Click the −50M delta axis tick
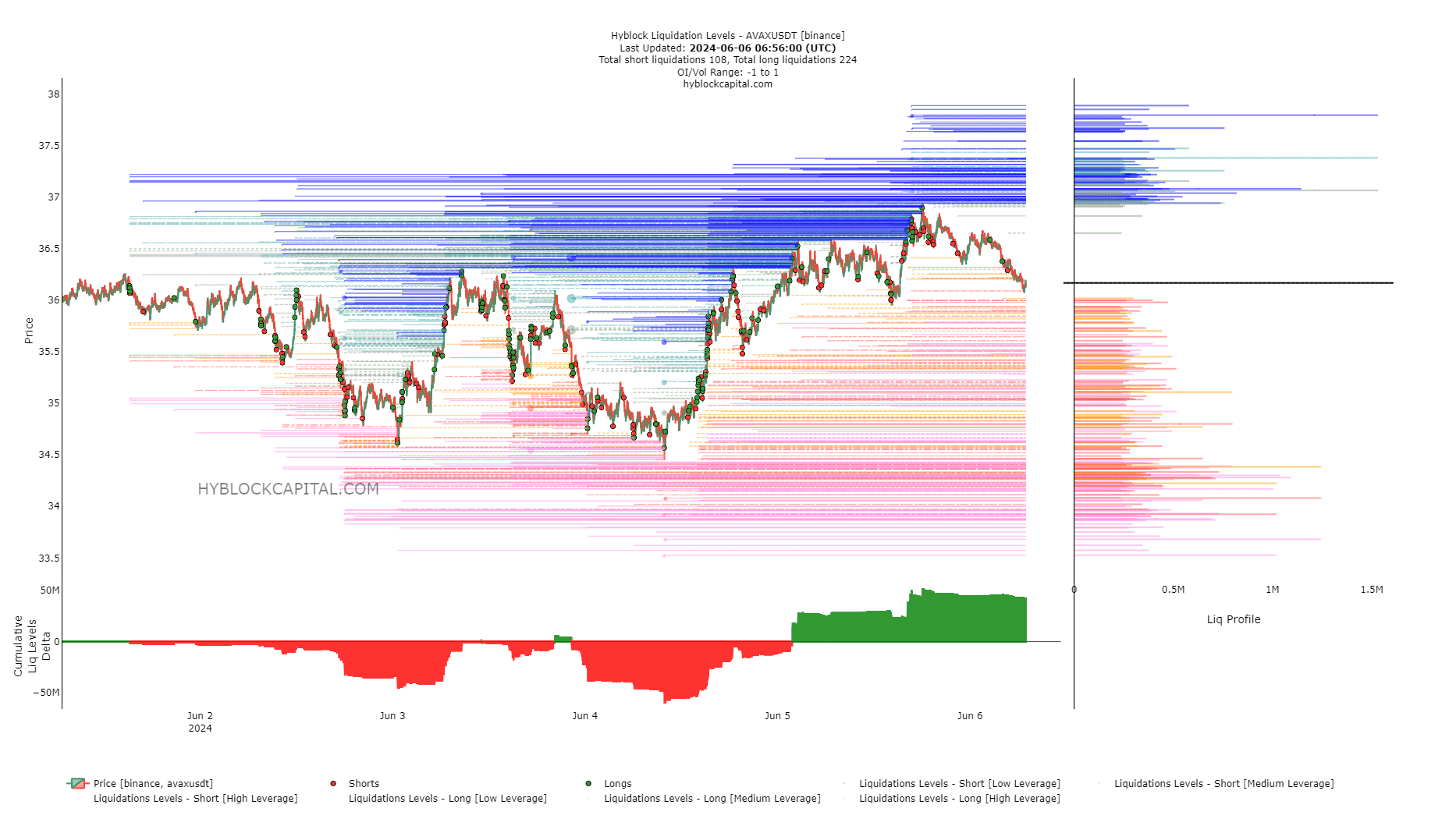Image resolution: width=1456 pixels, height=819 pixels. (46, 692)
